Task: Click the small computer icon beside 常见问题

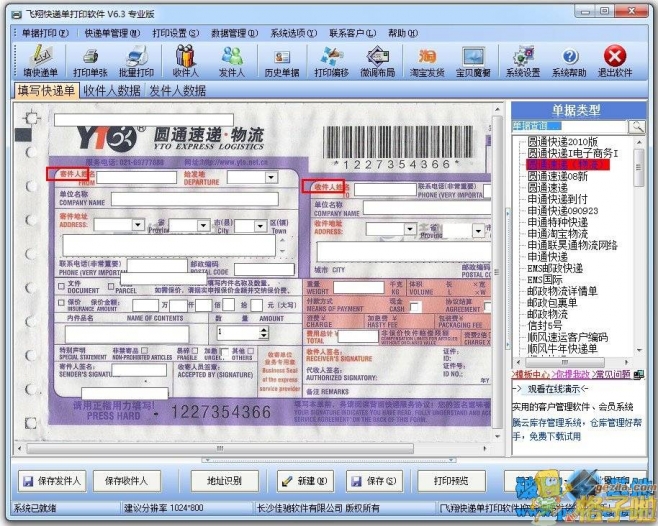Action: [x=639, y=374]
